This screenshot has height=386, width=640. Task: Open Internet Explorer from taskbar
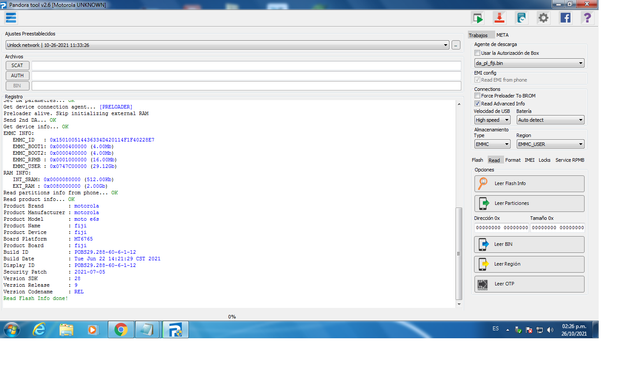tap(39, 330)
